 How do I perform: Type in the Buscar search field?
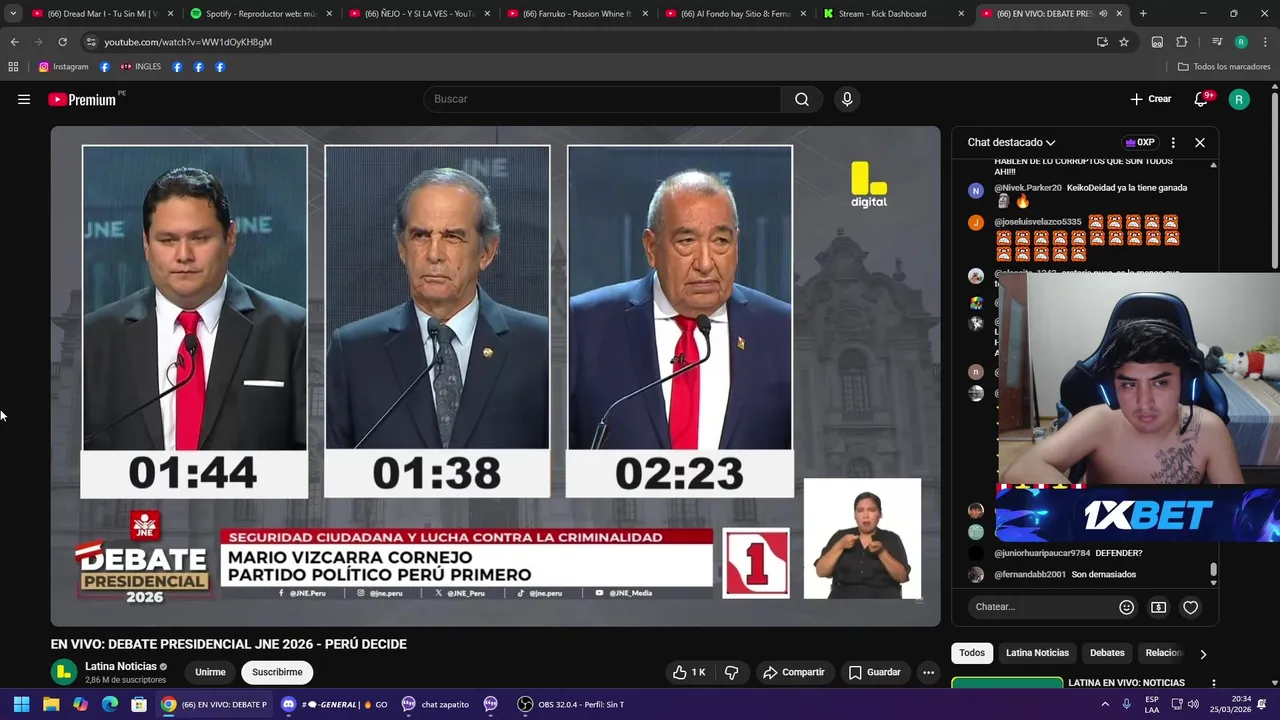click(x=602, y=99)
